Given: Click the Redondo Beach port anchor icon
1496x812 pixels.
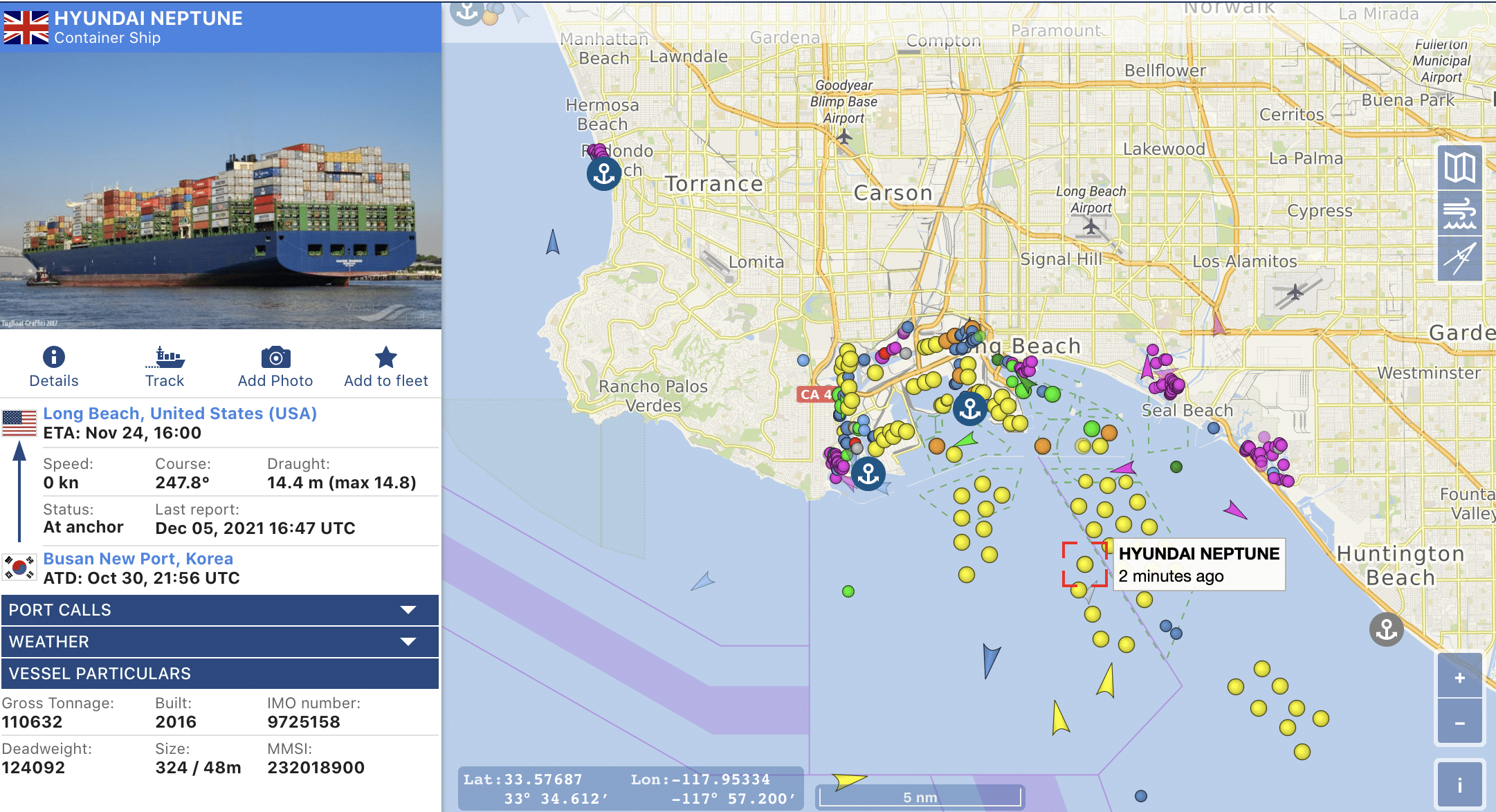Looking at the screenshot, I should [x=604, y=174].
